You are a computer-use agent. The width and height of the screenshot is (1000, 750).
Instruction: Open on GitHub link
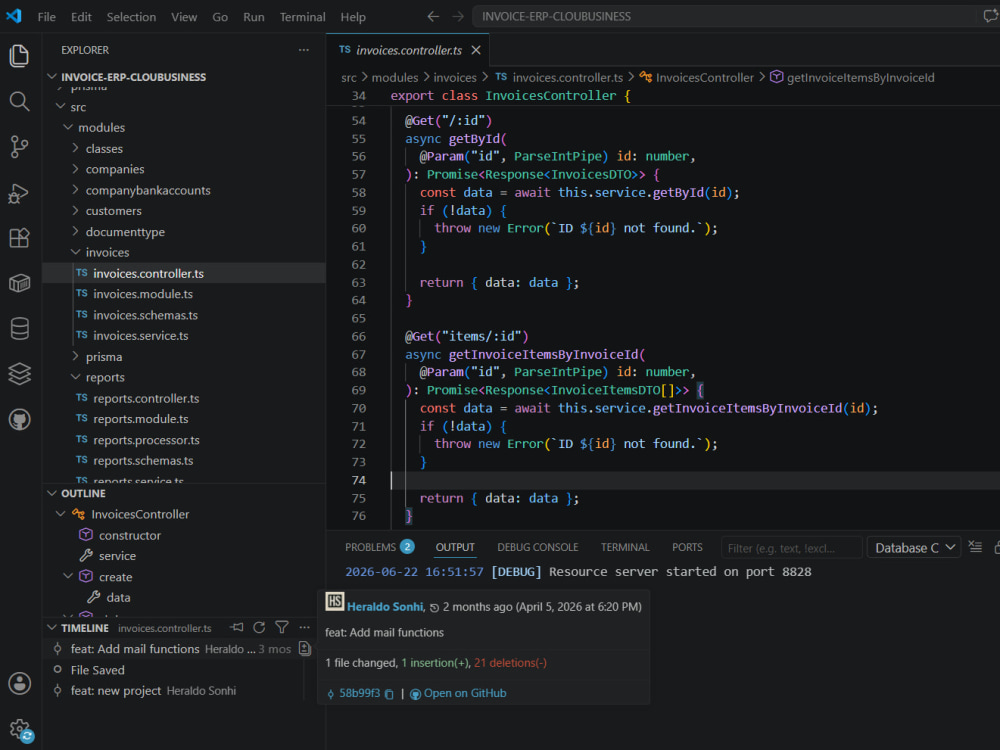[459, 693]
